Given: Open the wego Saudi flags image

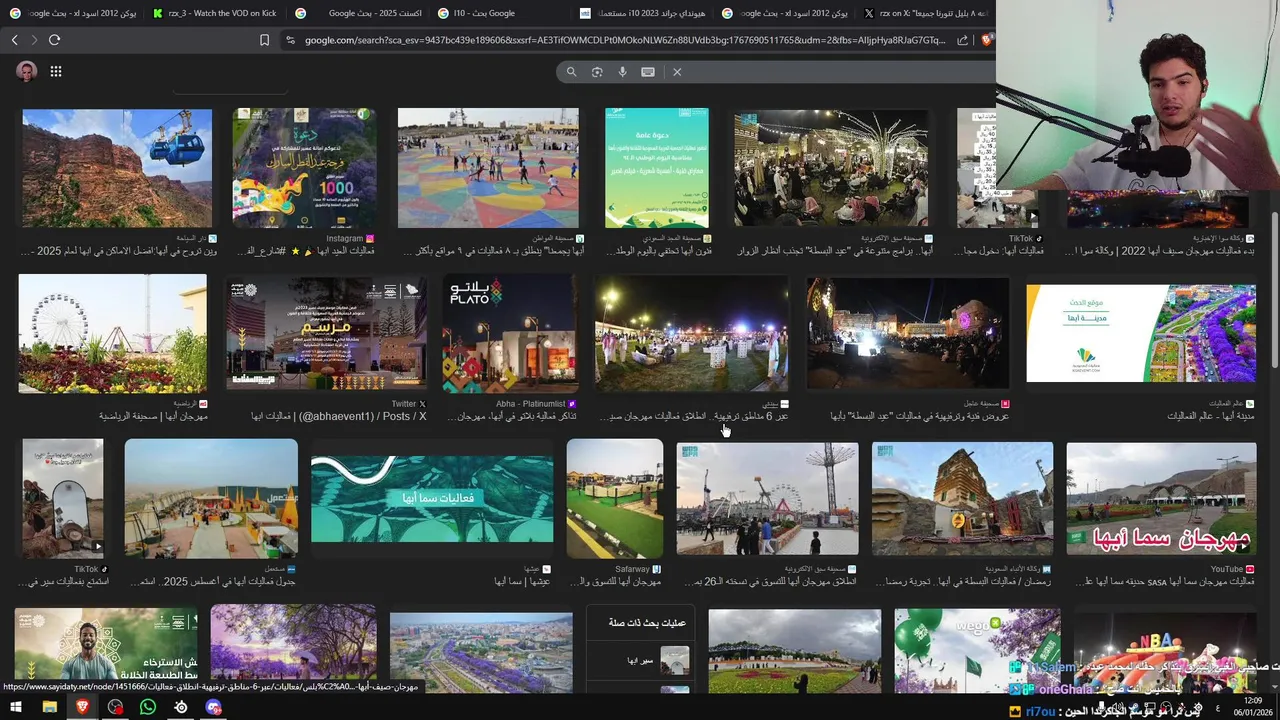Looking at the screenshot, I should pyautogui.click(x=977, y=650).
